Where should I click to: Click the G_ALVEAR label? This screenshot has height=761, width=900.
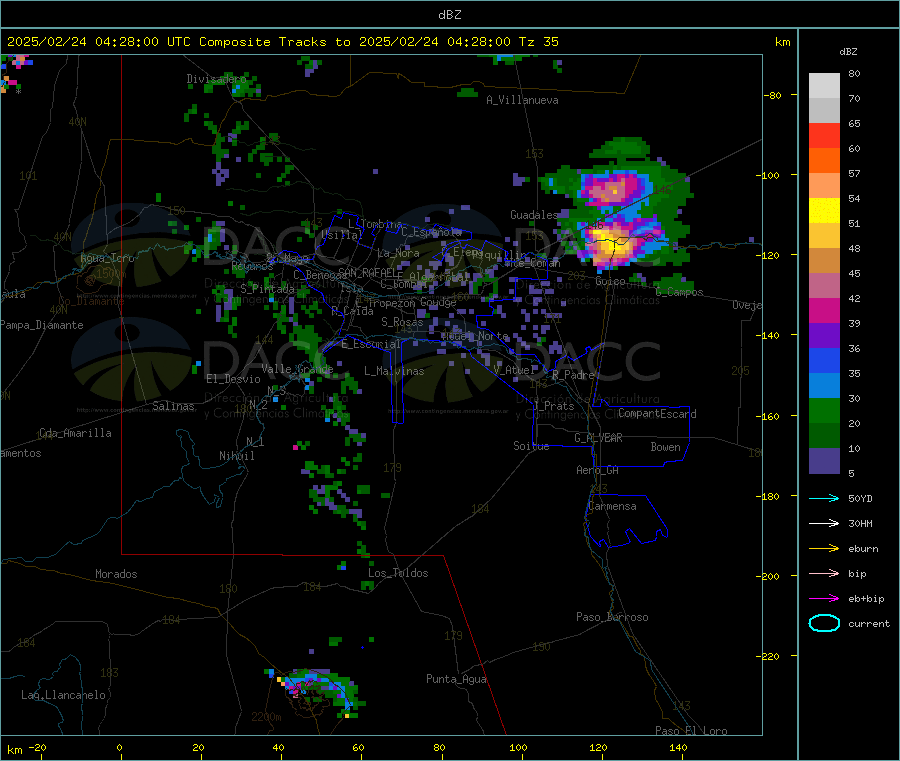click(598, 438)
